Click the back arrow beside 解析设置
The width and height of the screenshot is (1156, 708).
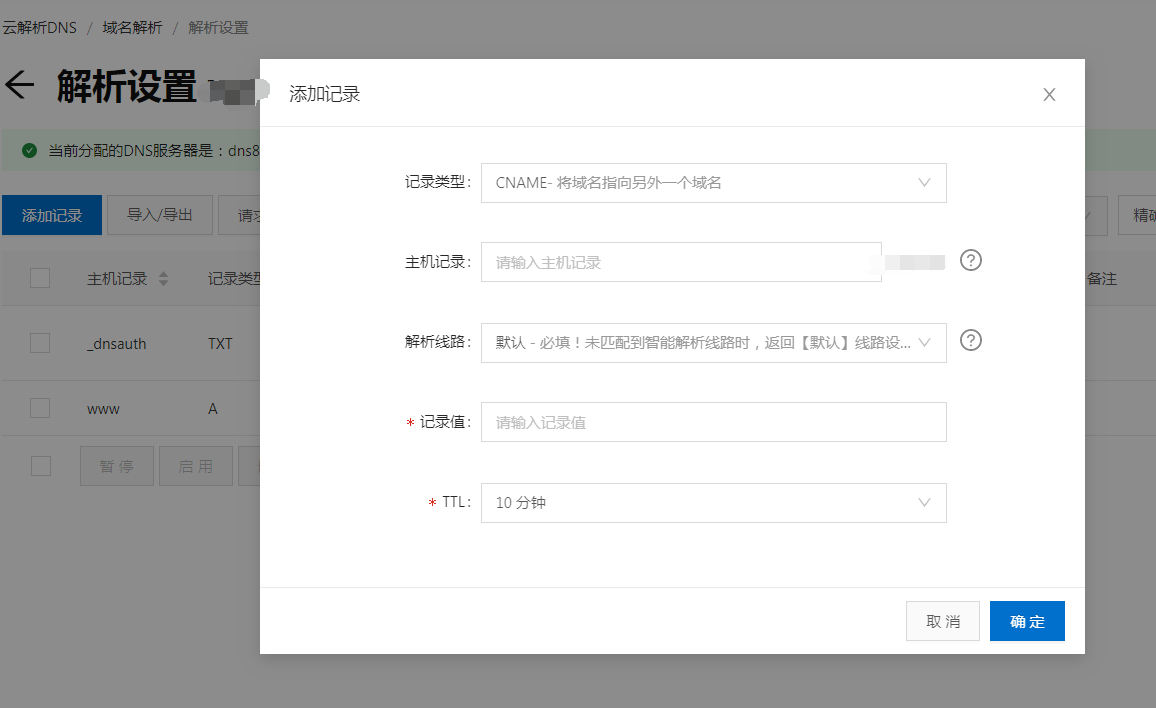18,85
